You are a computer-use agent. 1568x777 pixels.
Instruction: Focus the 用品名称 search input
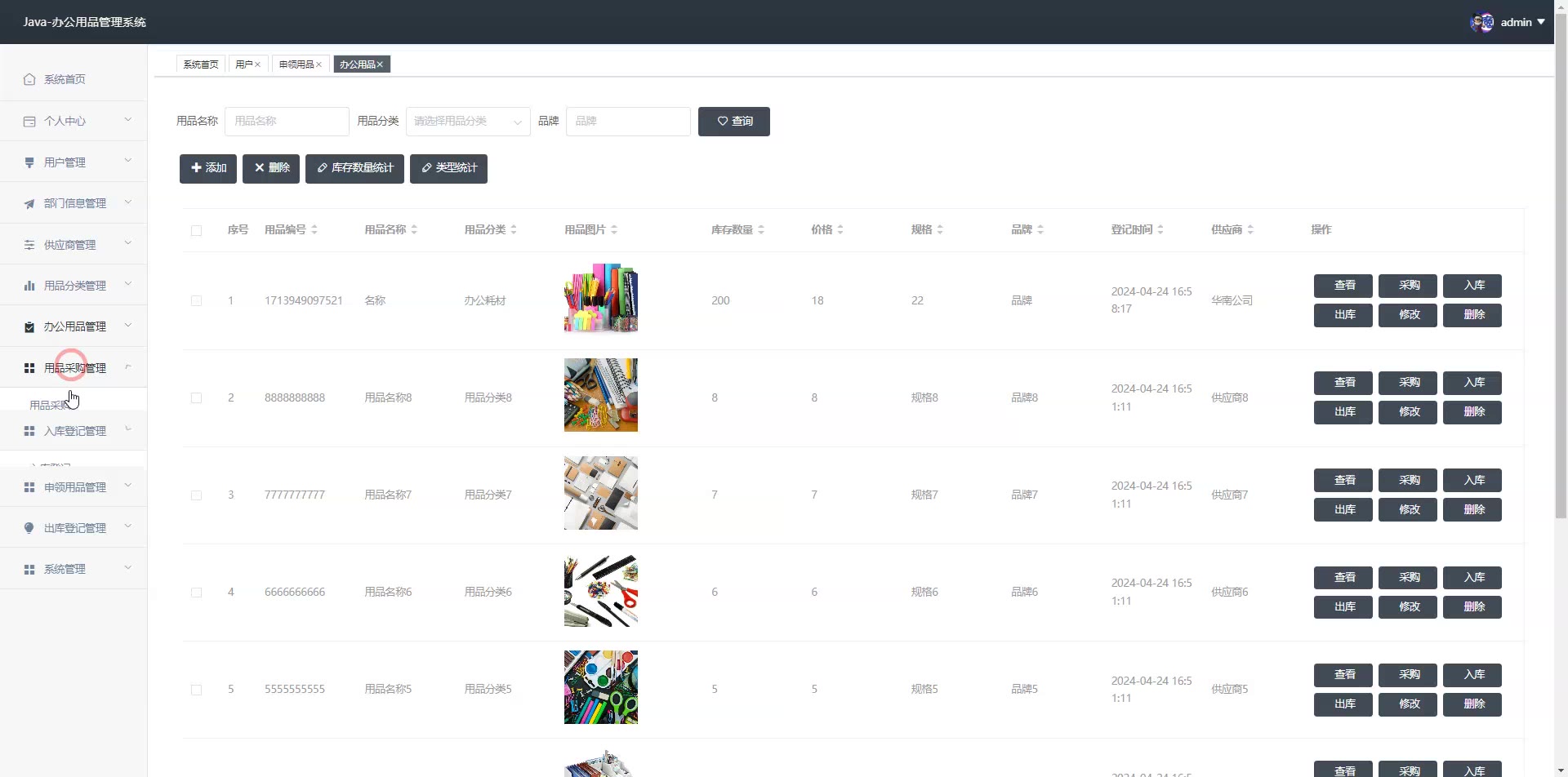(x=287, y=122)
